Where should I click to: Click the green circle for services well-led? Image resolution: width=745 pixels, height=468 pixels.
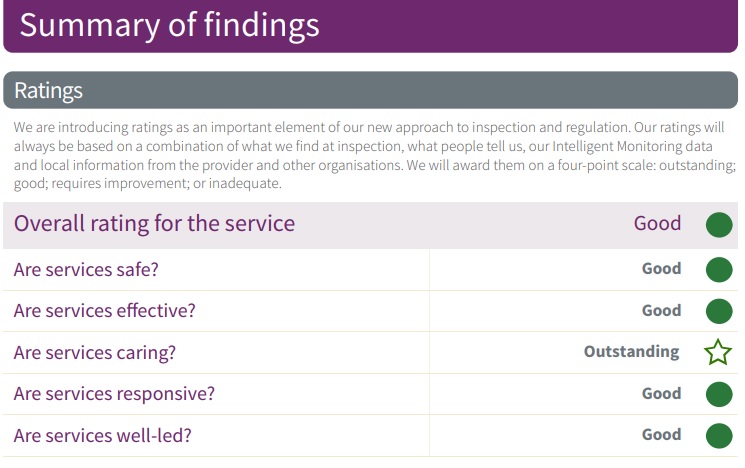[x=719, y=436]
